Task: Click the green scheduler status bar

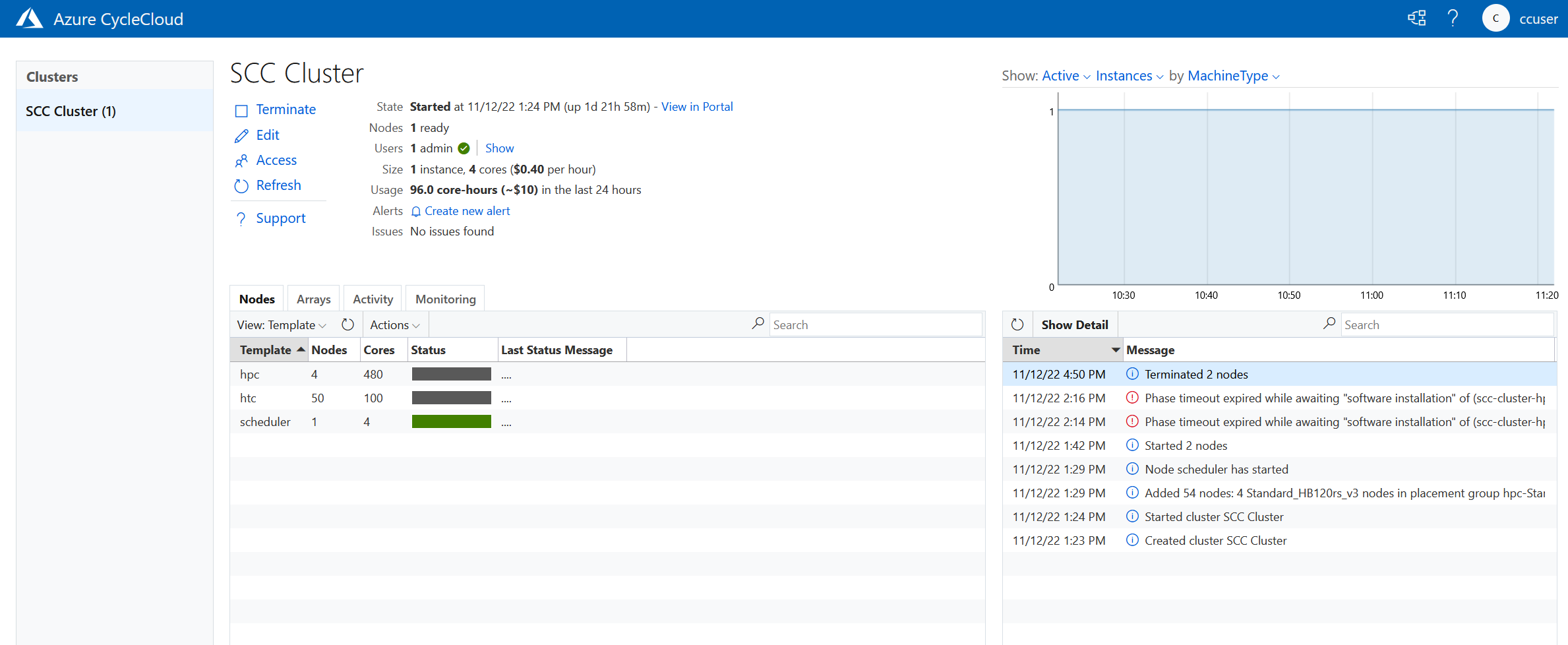Action: point(452,421)
